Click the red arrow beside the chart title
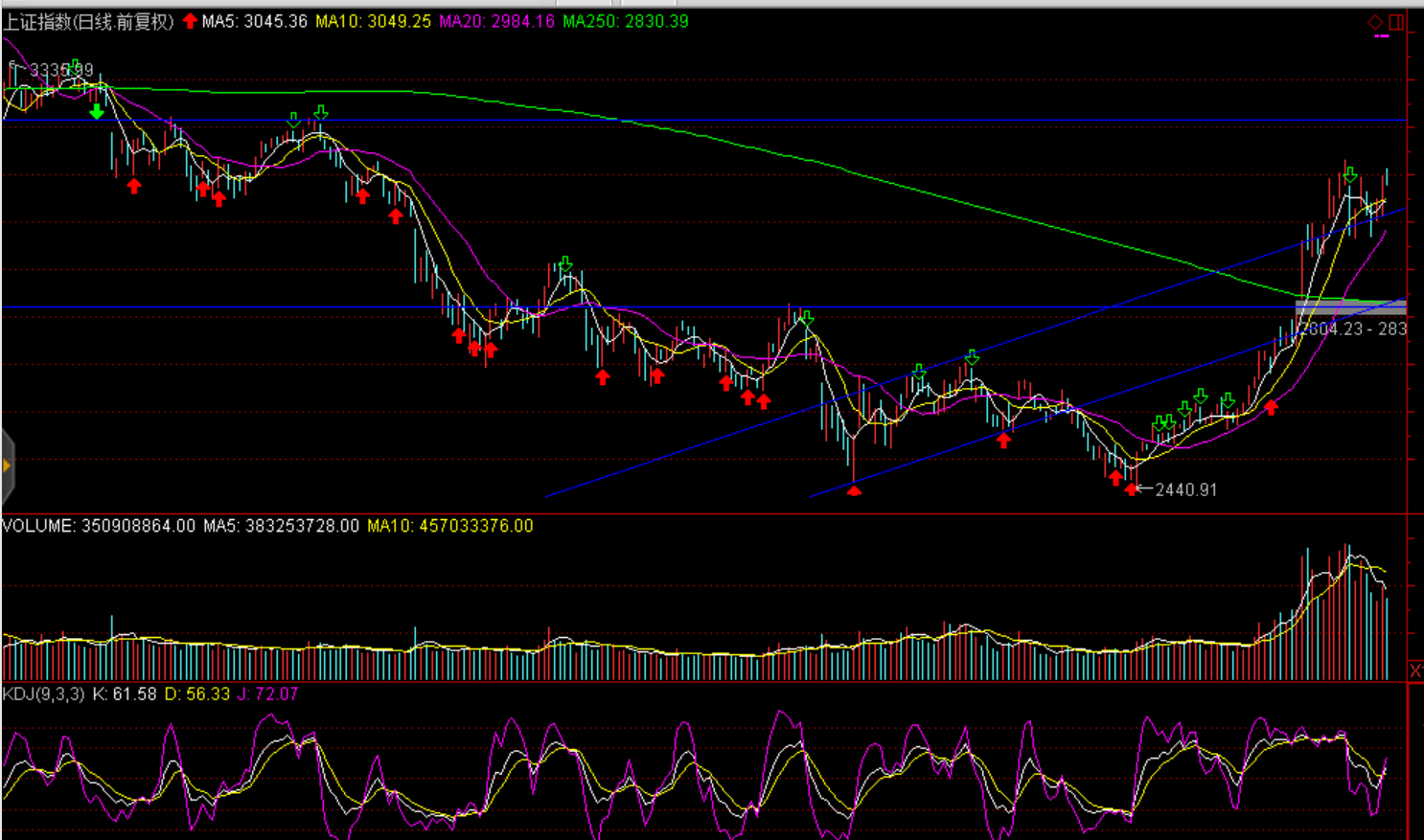The width and height of the screenshot is (1424, 840). [x=190, y=21]
